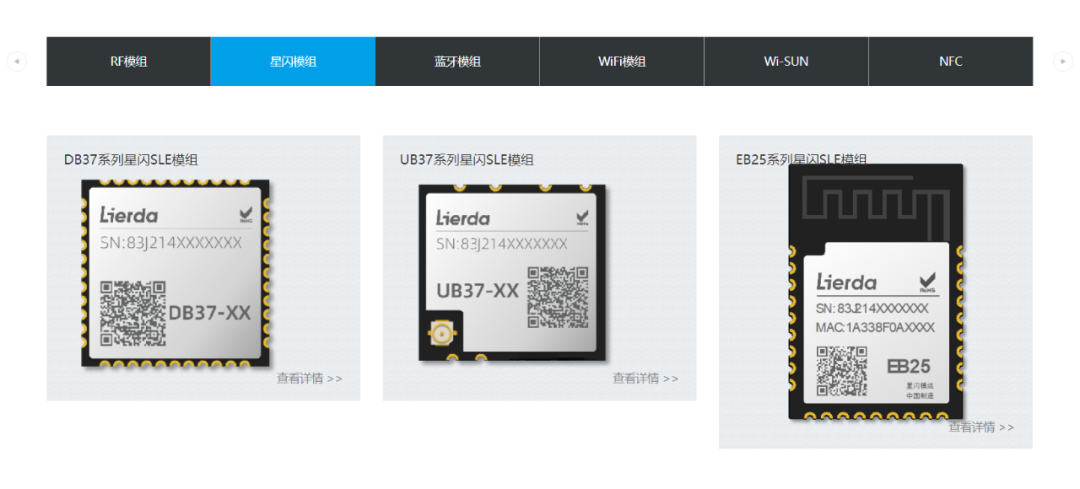Viewport: 1080px width, 489px height.
Task: Open the WiFi模组 tab
Action: (x=622, y=61)
